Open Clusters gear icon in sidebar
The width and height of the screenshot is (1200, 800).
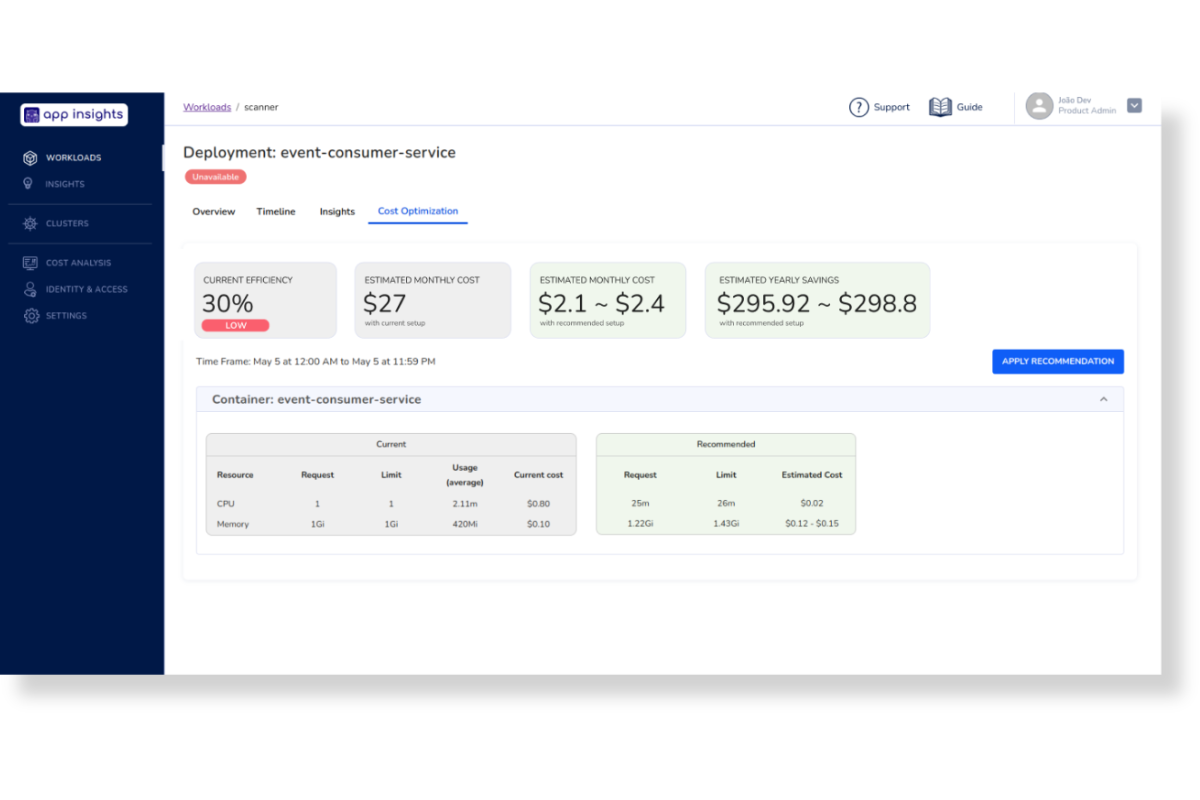pyautogui.click(x=30, y=224)
